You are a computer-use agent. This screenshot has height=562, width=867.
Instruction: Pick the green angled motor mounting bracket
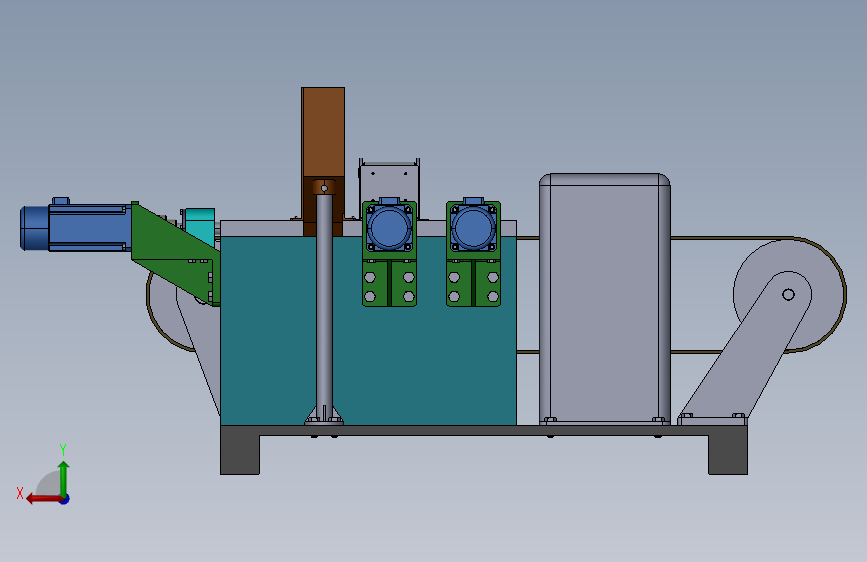click(x=175, y=253)
